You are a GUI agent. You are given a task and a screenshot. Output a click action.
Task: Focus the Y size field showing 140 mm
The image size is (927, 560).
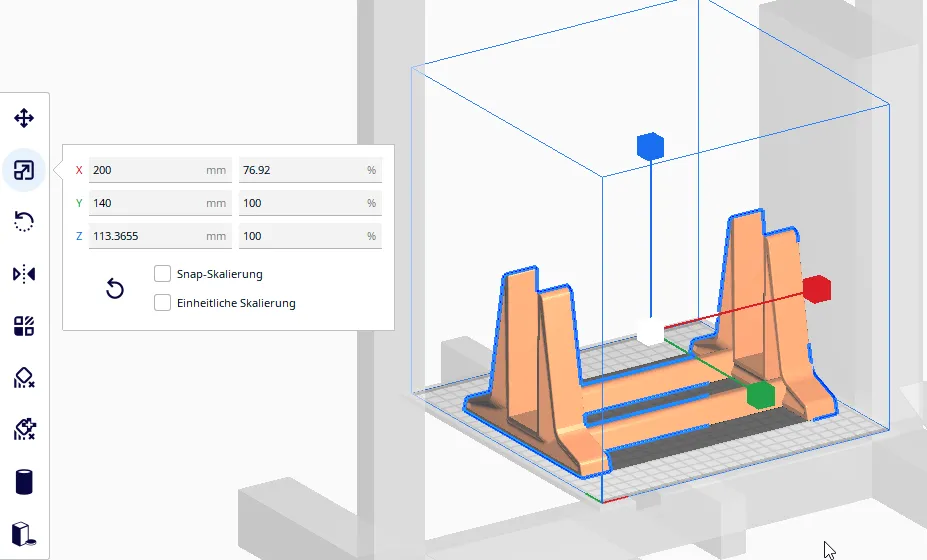coord(146,203)
